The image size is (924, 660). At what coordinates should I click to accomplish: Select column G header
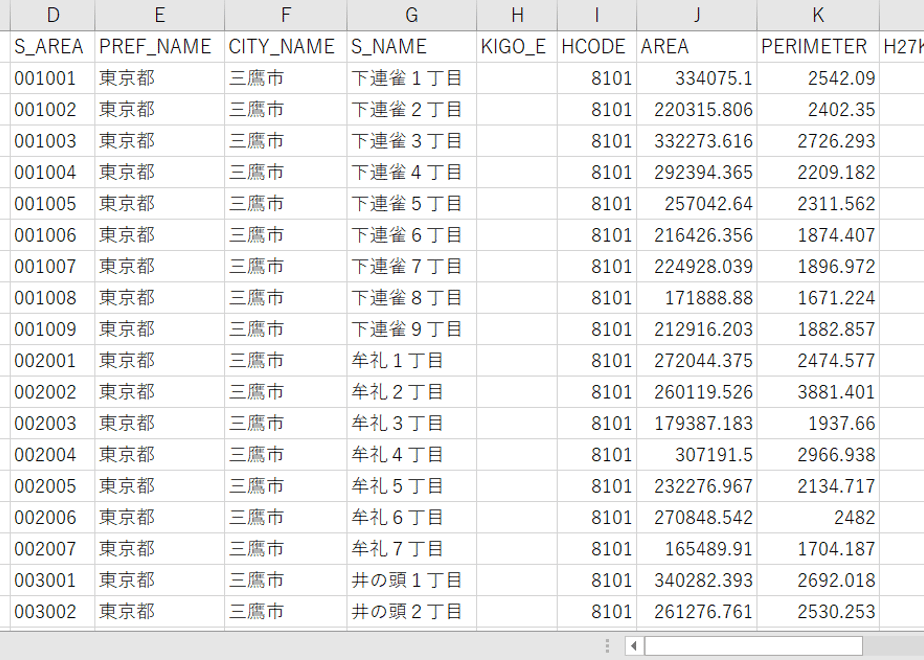pos(412,15)
